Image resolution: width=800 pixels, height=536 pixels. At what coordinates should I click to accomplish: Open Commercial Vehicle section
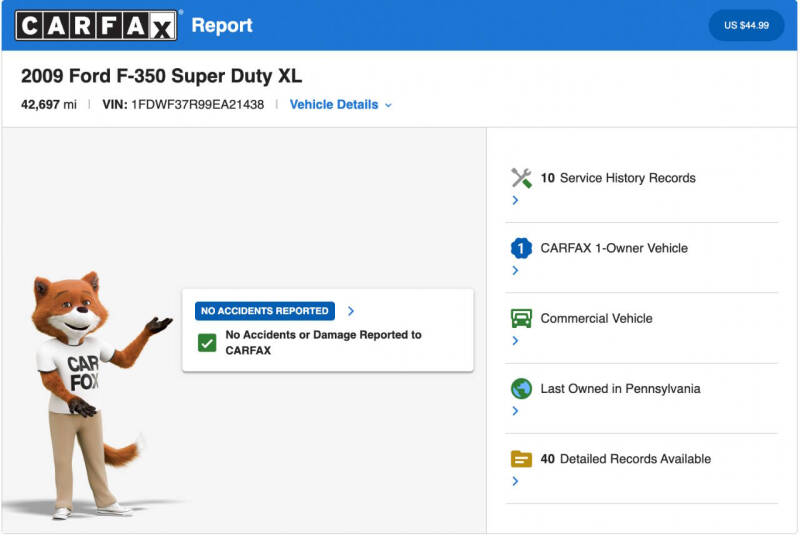(596, 319)
